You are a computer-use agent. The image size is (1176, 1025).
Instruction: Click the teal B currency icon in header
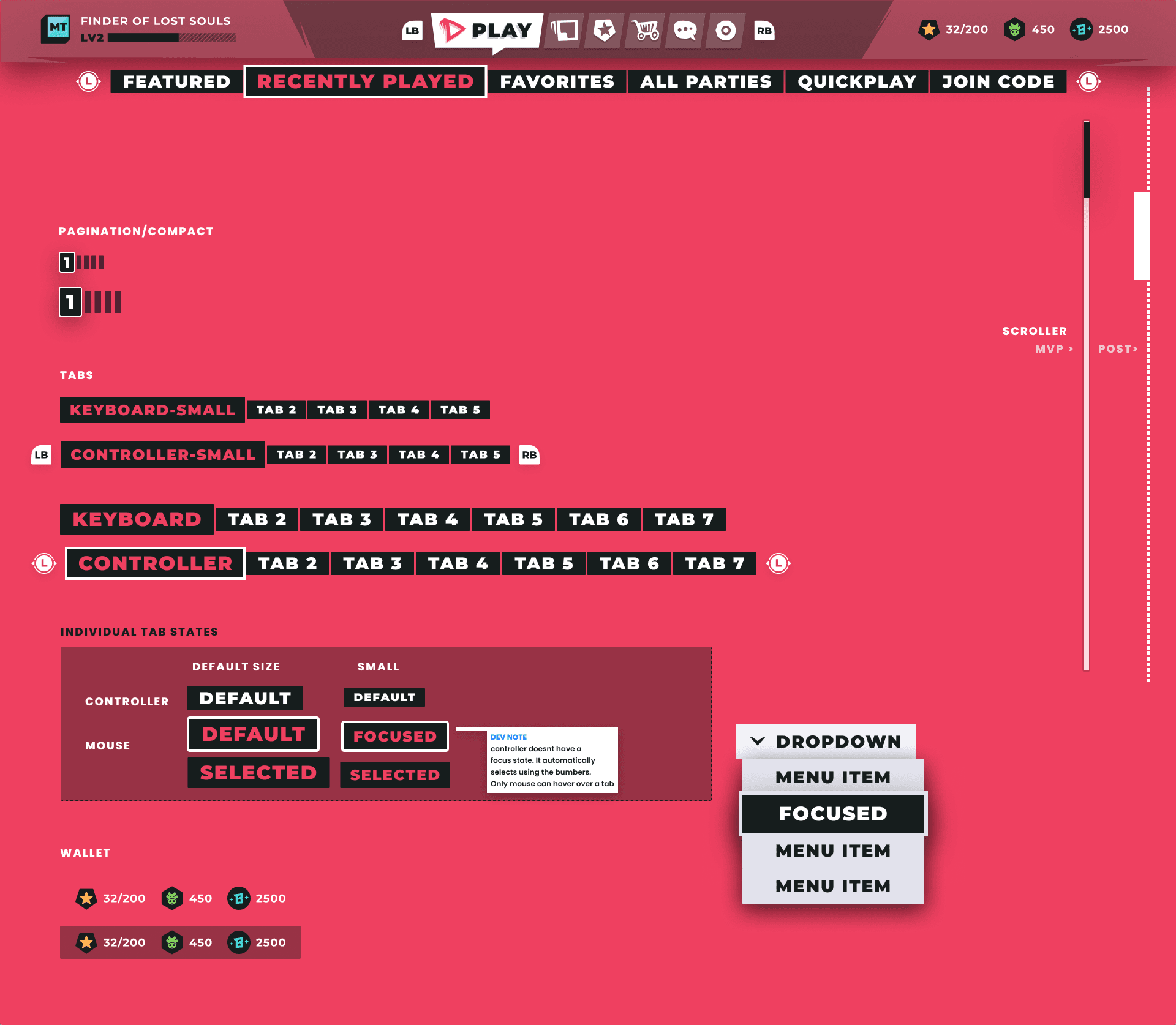1081,29
